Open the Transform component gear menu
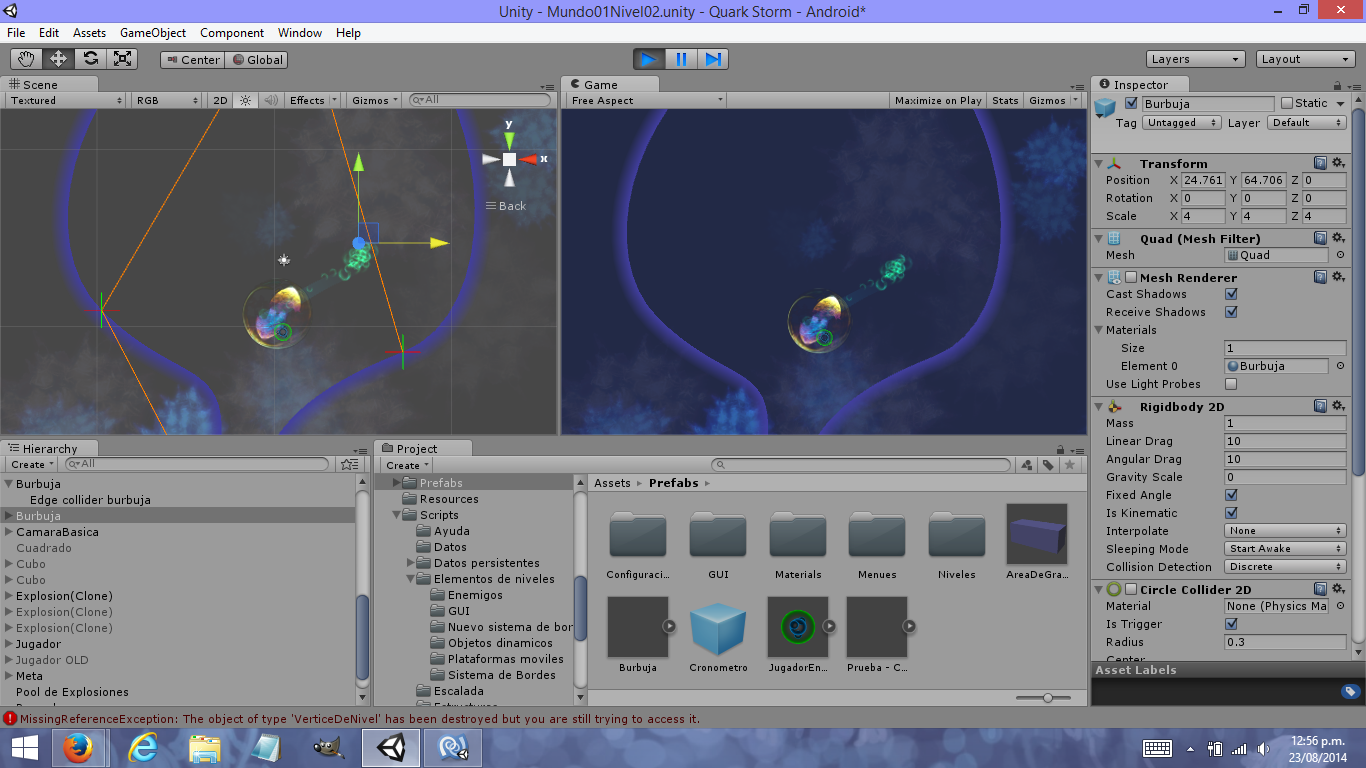 (x=1338, y=163)
